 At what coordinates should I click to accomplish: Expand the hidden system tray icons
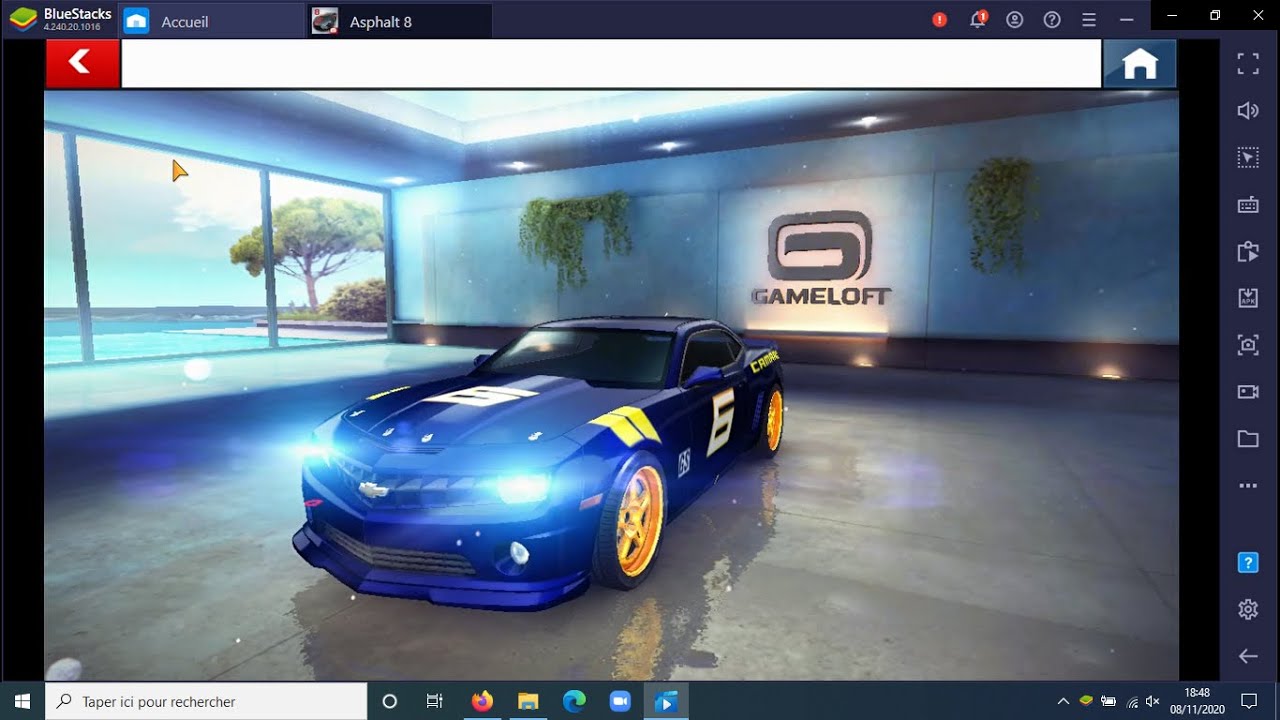pyautogui.click(x=1063, y=701)
